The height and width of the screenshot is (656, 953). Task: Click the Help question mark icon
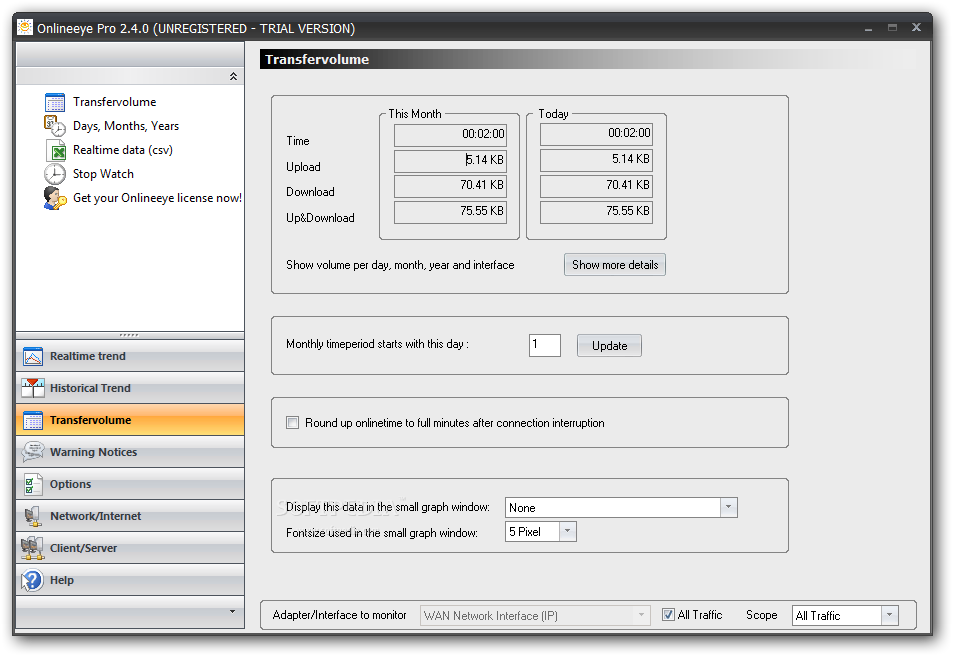click(x=32, y=580)
